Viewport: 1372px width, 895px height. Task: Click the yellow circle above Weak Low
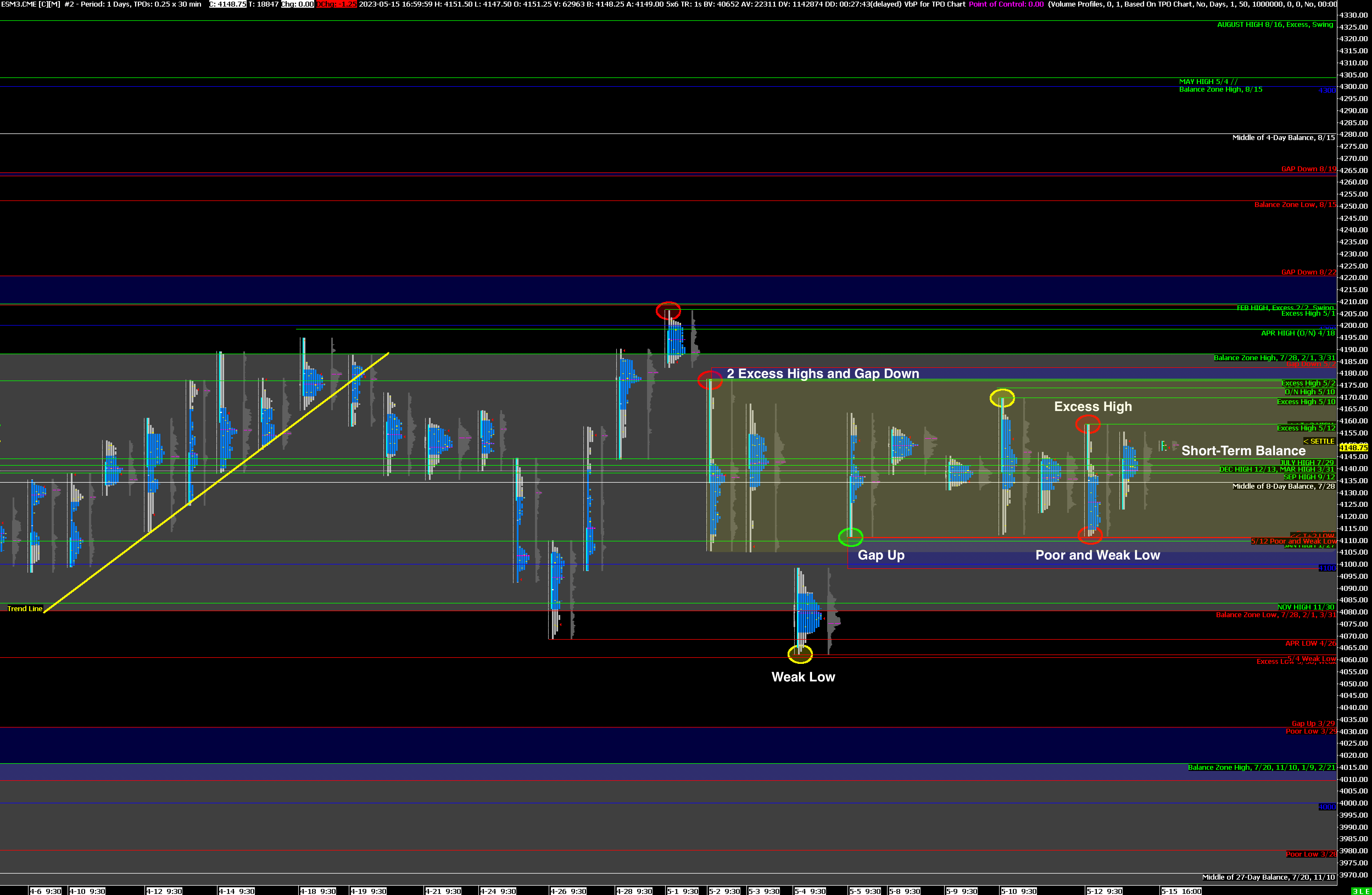[x=800, y=654]
